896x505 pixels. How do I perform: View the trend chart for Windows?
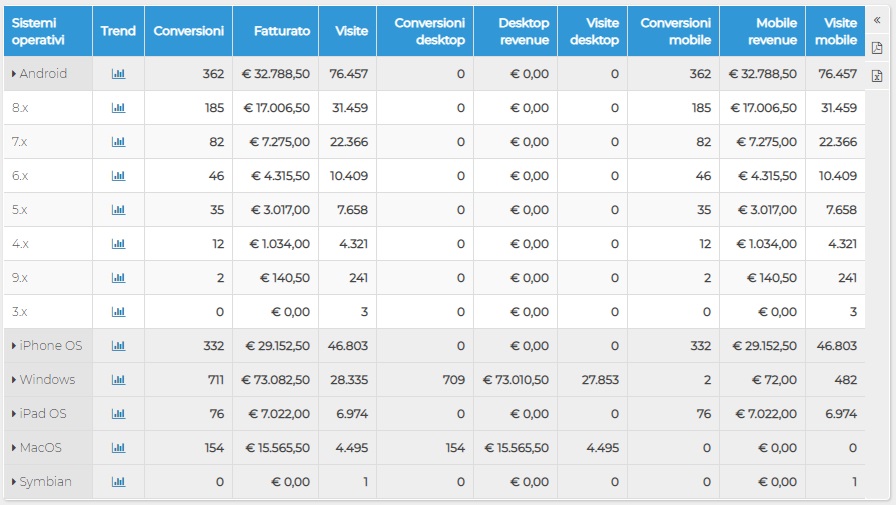pos(118,380)
